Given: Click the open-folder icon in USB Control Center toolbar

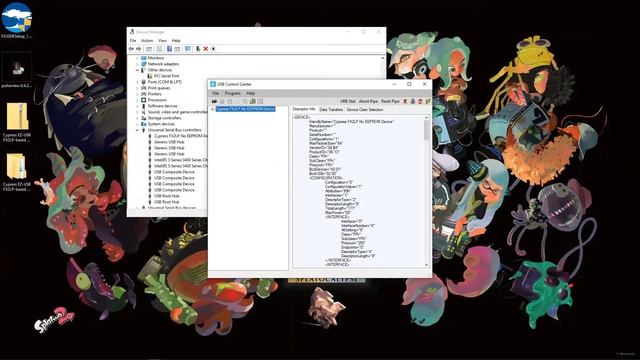Looking at the screenshot, I should point(214,101).
